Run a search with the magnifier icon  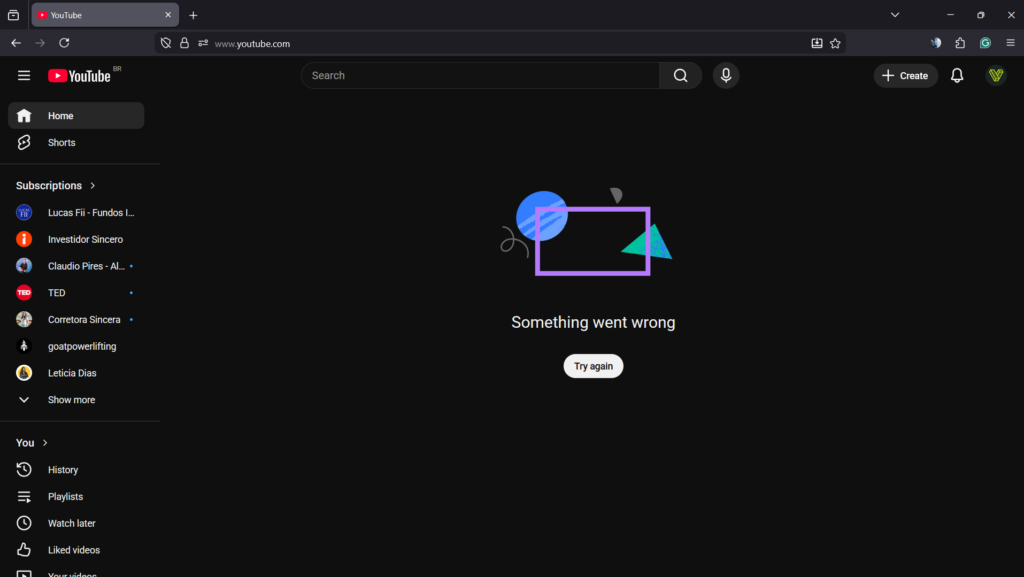tap(681, 75)
